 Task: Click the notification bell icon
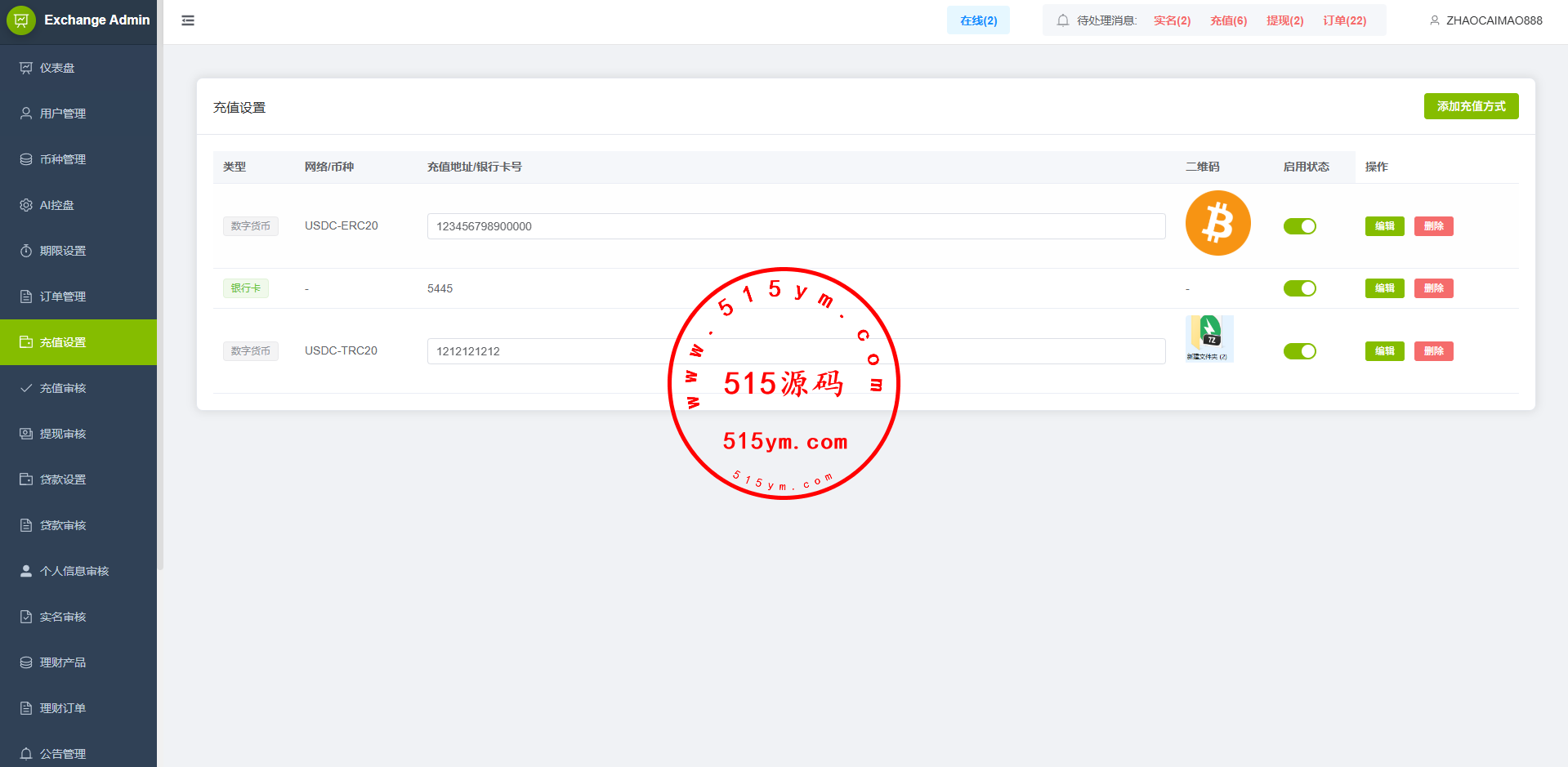click(x=1062, y=20)
